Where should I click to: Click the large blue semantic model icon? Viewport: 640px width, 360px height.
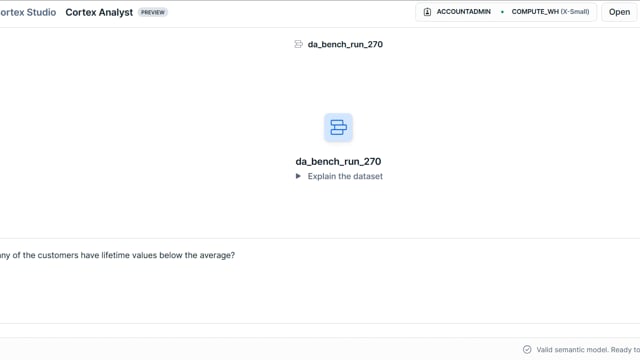(338, 127)
